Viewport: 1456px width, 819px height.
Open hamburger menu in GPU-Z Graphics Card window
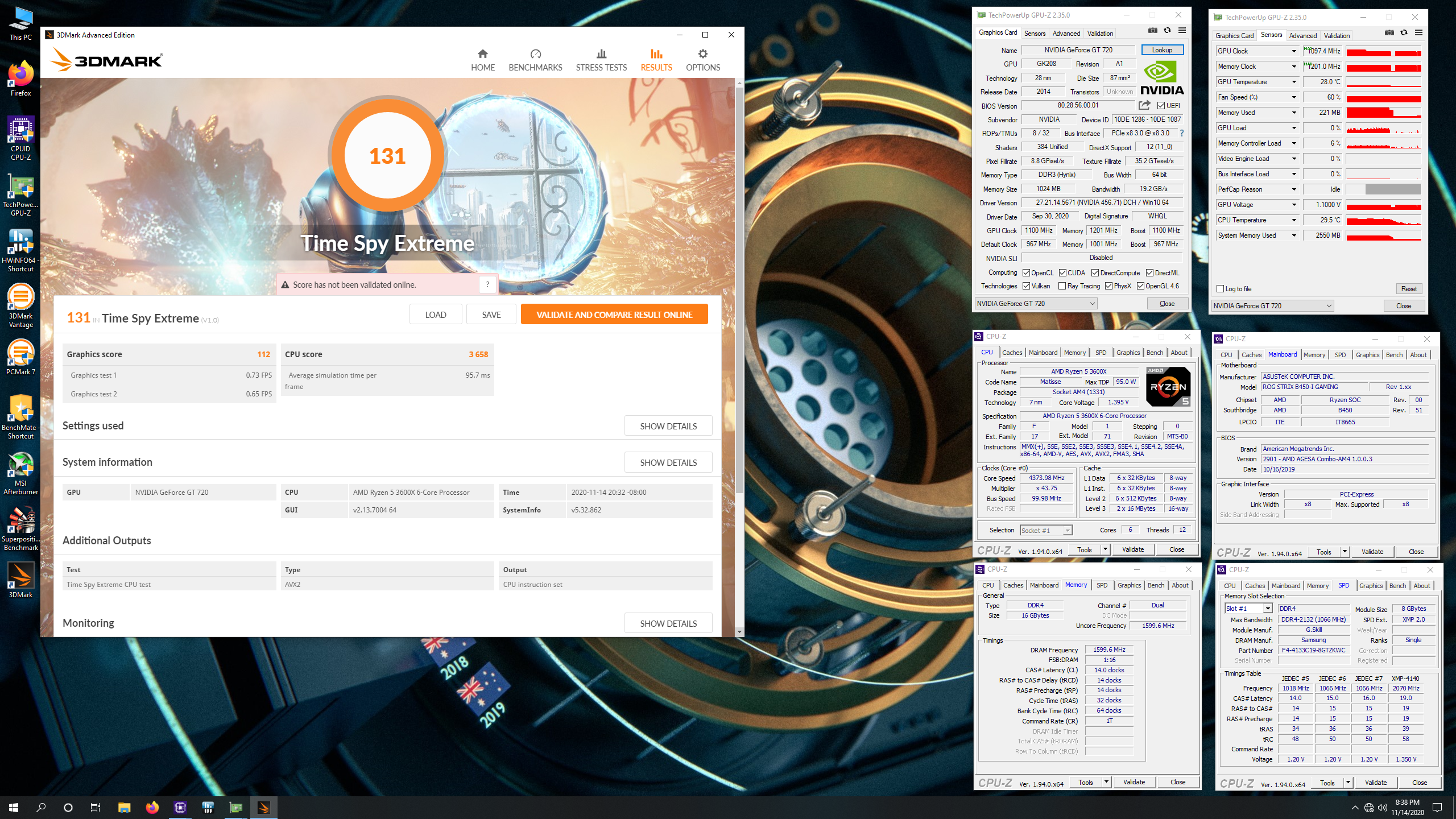tap(1182, 31)
